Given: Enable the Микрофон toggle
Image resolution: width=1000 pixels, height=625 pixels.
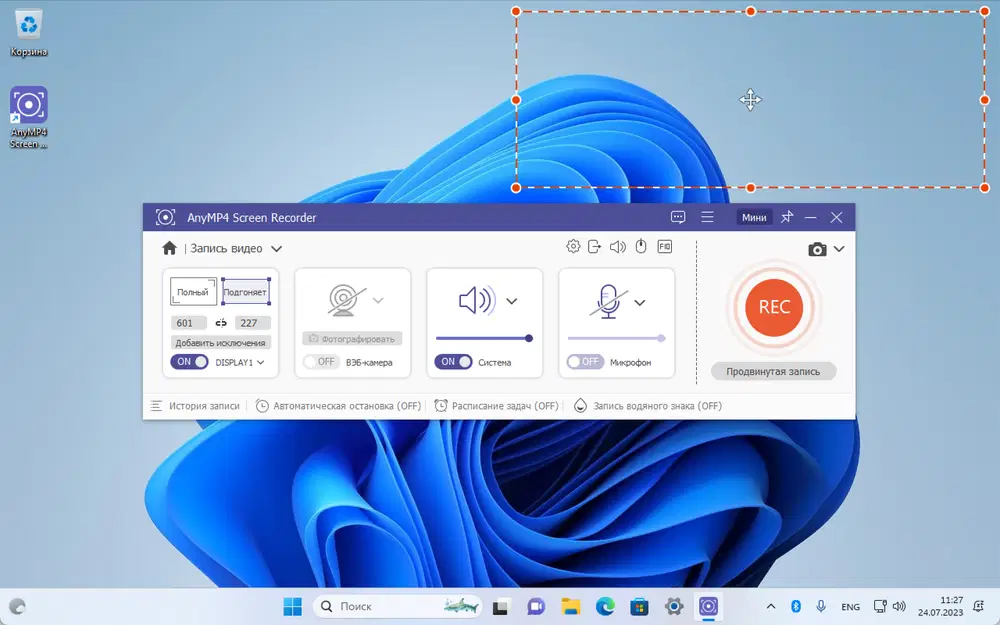Looking at the screenshot, I should [x=585, y=362].
